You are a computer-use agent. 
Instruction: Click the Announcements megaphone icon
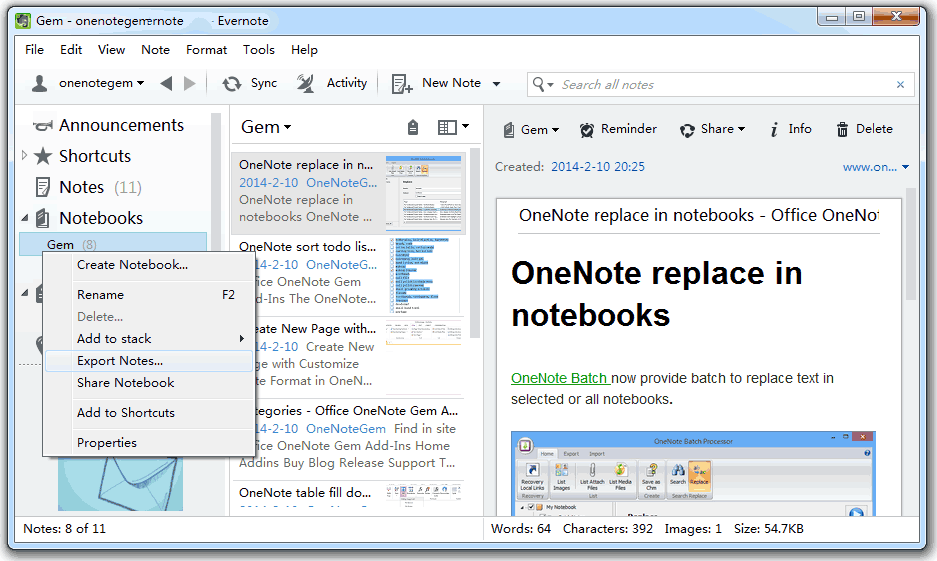42,125
